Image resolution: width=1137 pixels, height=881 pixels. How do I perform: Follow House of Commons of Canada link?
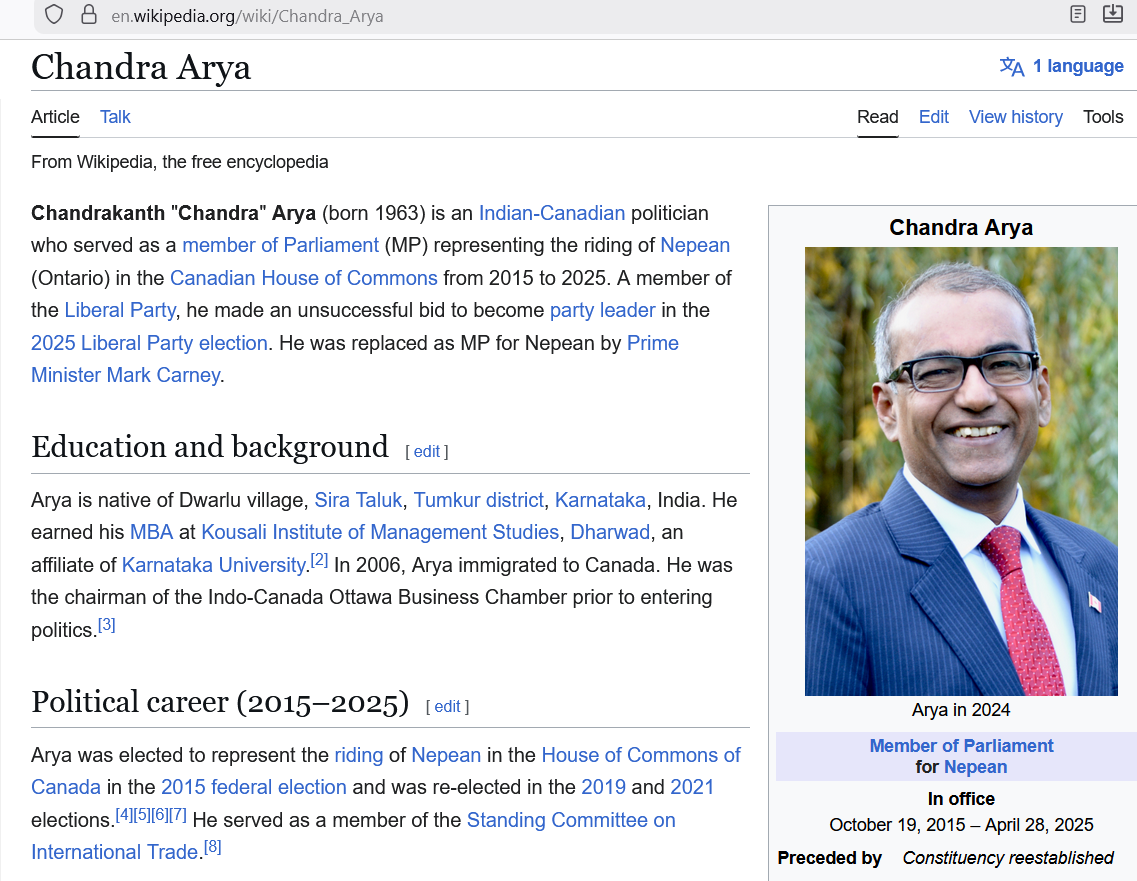[x=641, y=755]
